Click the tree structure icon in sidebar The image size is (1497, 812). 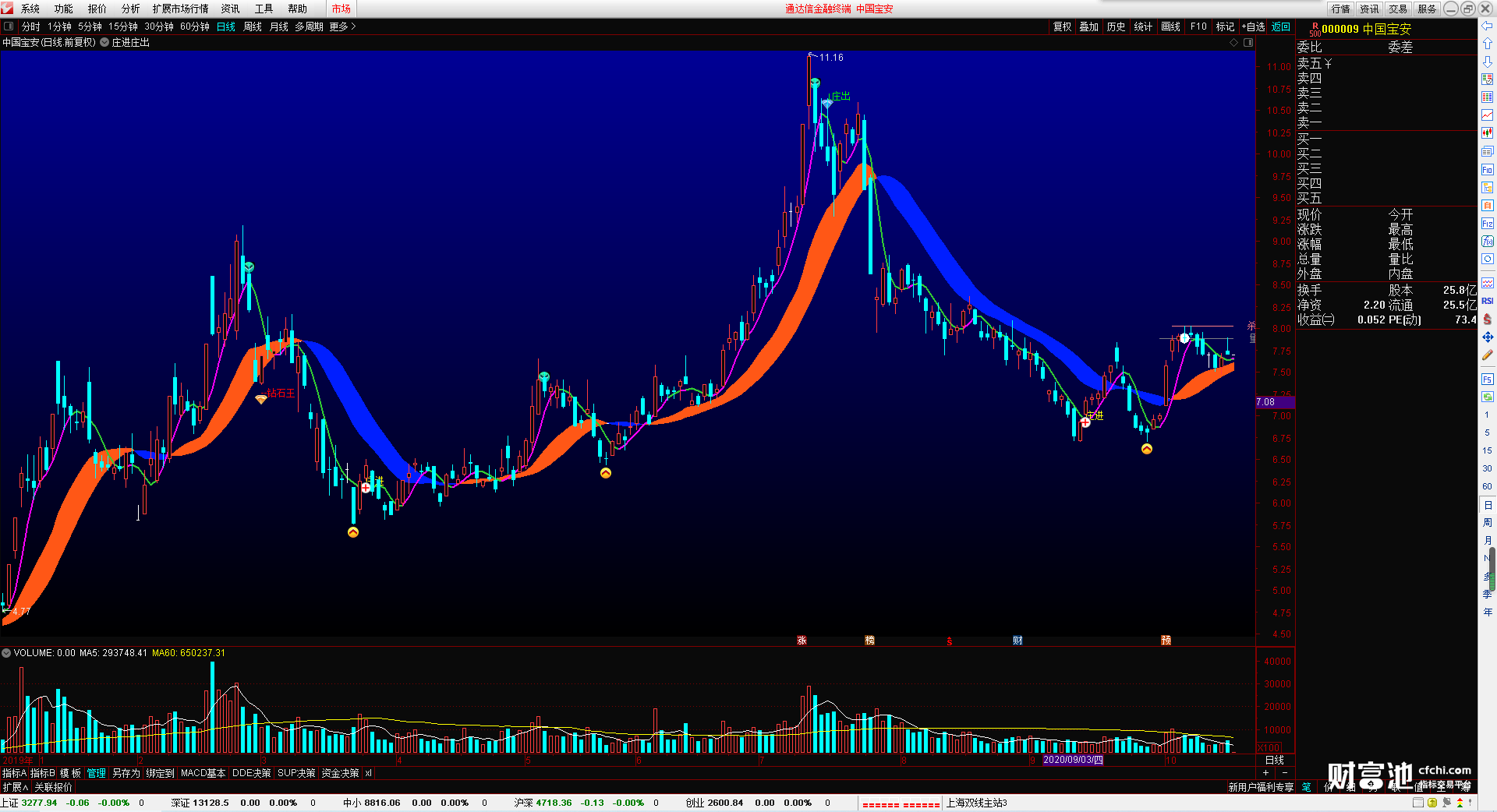tap(1487, 187)
